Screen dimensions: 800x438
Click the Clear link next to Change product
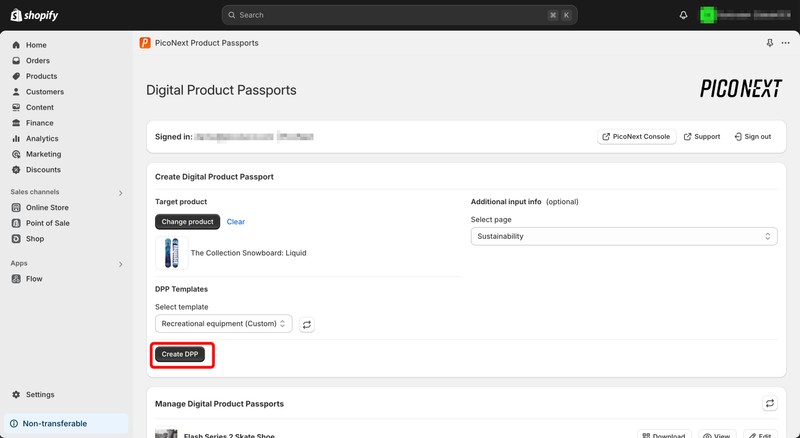pyautogui.click(x=235, y=222)
